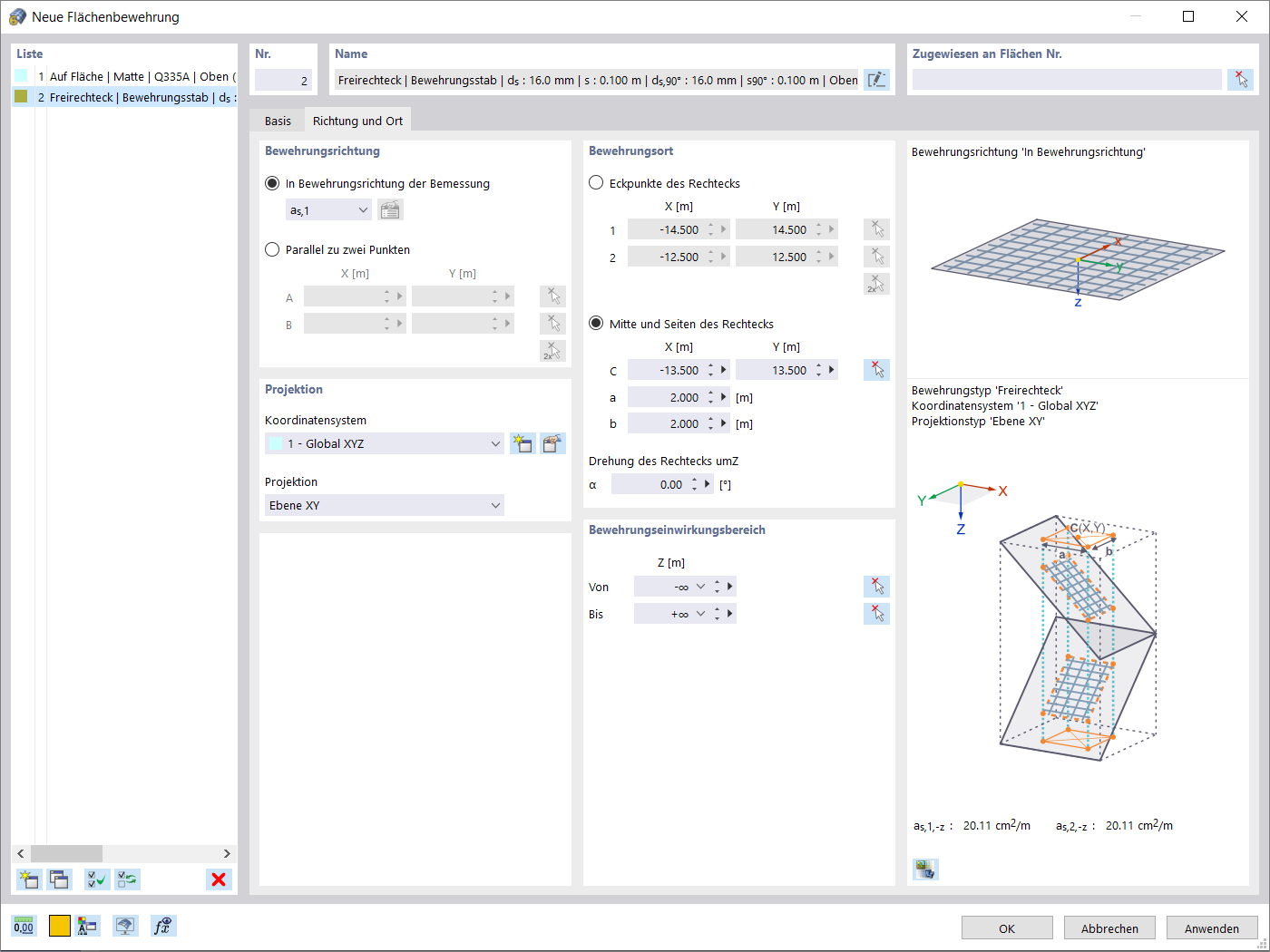Select 'Mitte und Seiten des Rechtecks' radio option
The image size is (1270, 952).
pos(596,324)
